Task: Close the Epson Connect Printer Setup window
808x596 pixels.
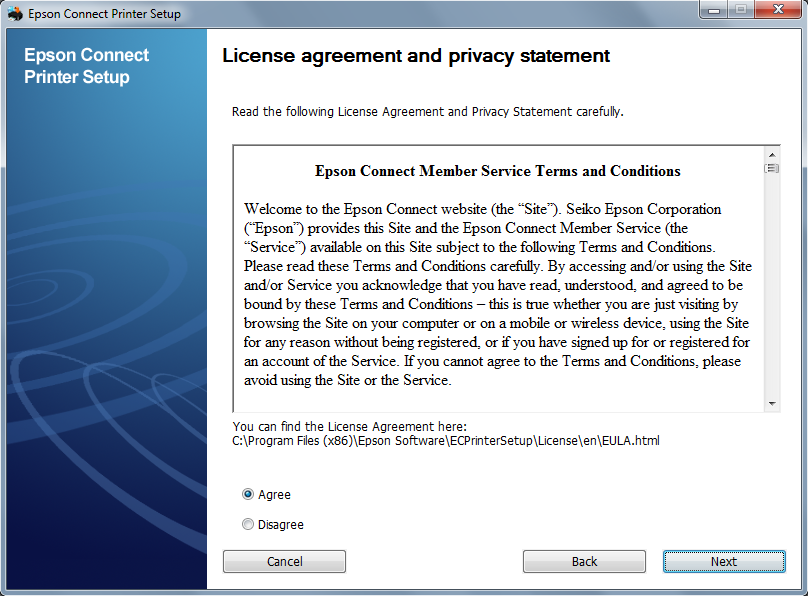Action: [778, 10]
